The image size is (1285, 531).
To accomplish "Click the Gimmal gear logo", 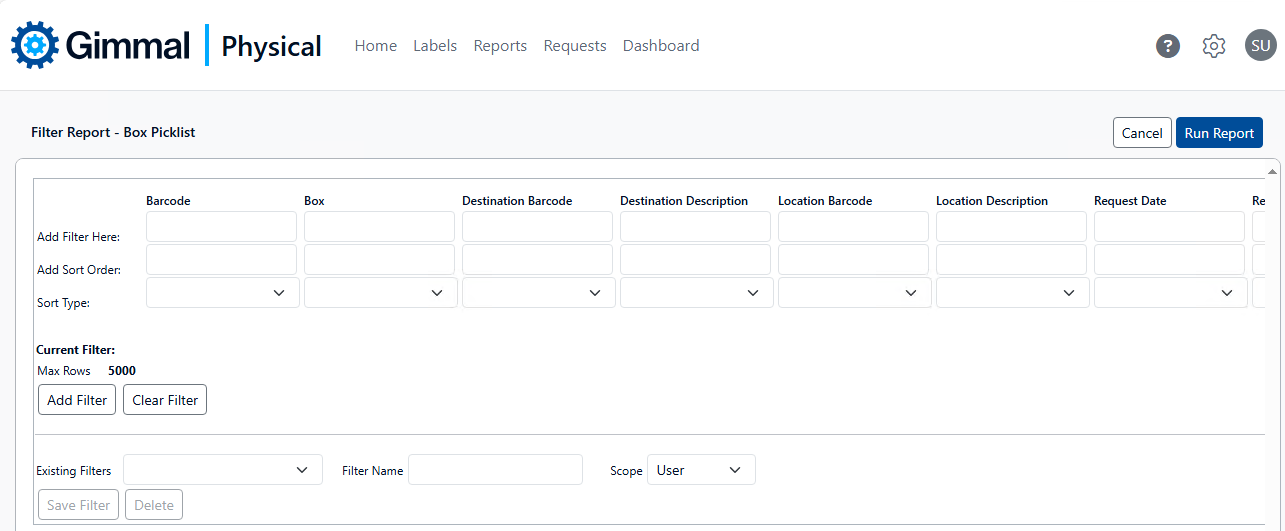I will click(36, 45).
